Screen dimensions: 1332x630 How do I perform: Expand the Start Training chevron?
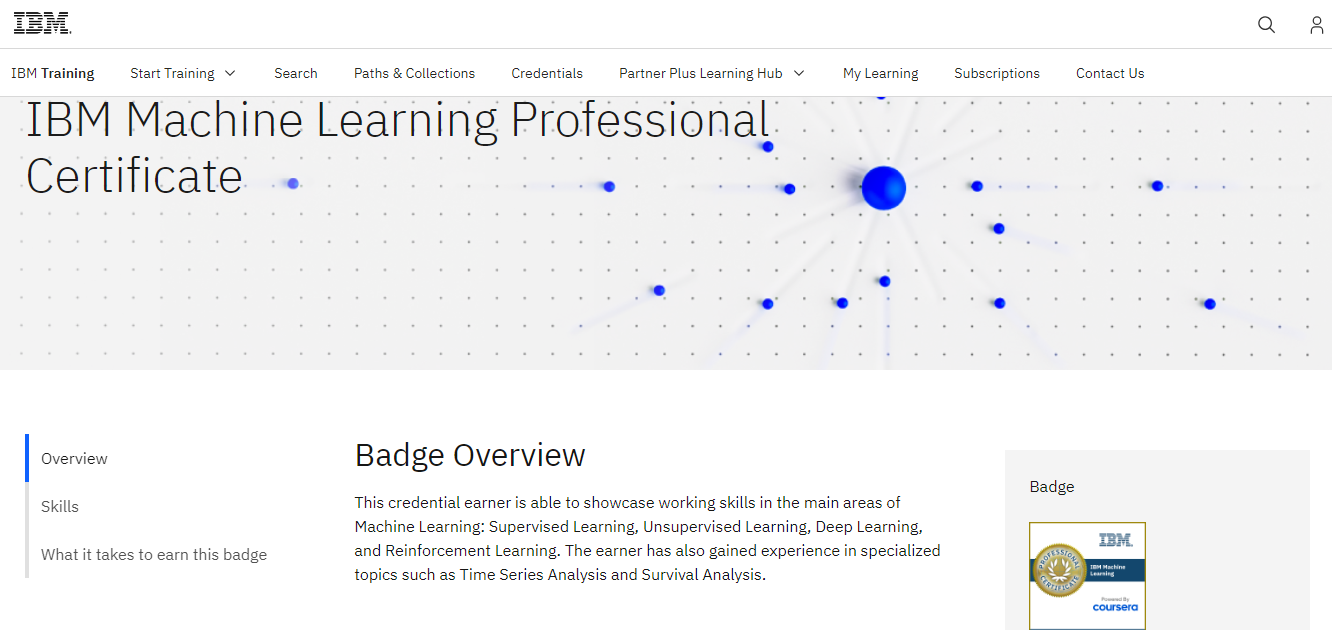coord(230,73)
